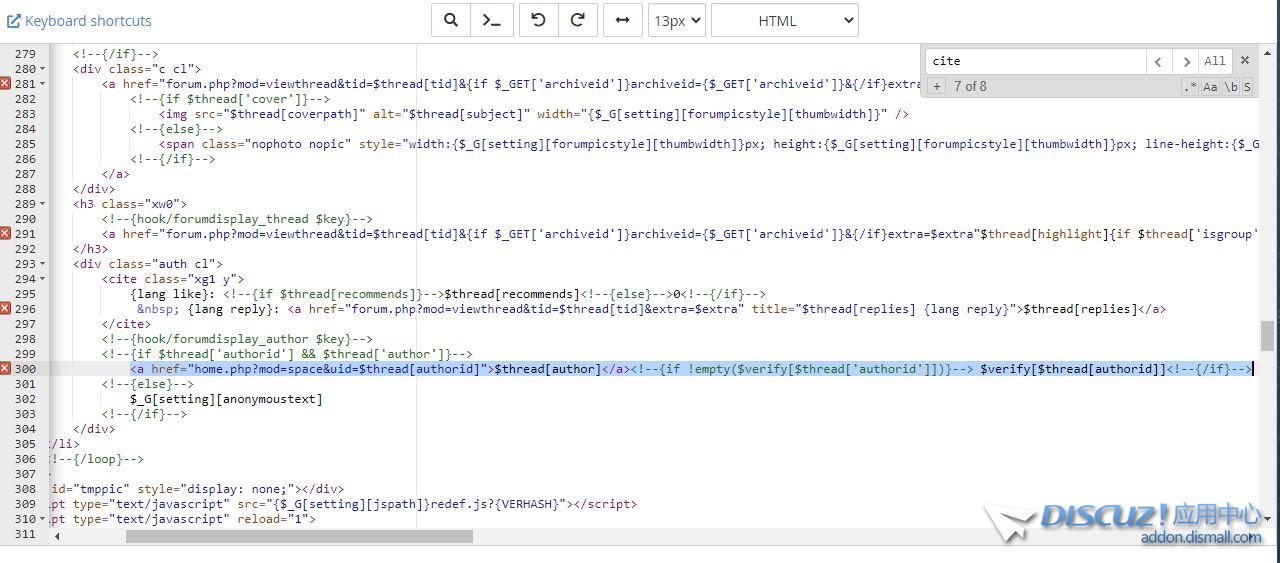This screenshot has height=563, width=1280.
Task: Click '<div class="c cl">' on line 280
Action: 137,69
